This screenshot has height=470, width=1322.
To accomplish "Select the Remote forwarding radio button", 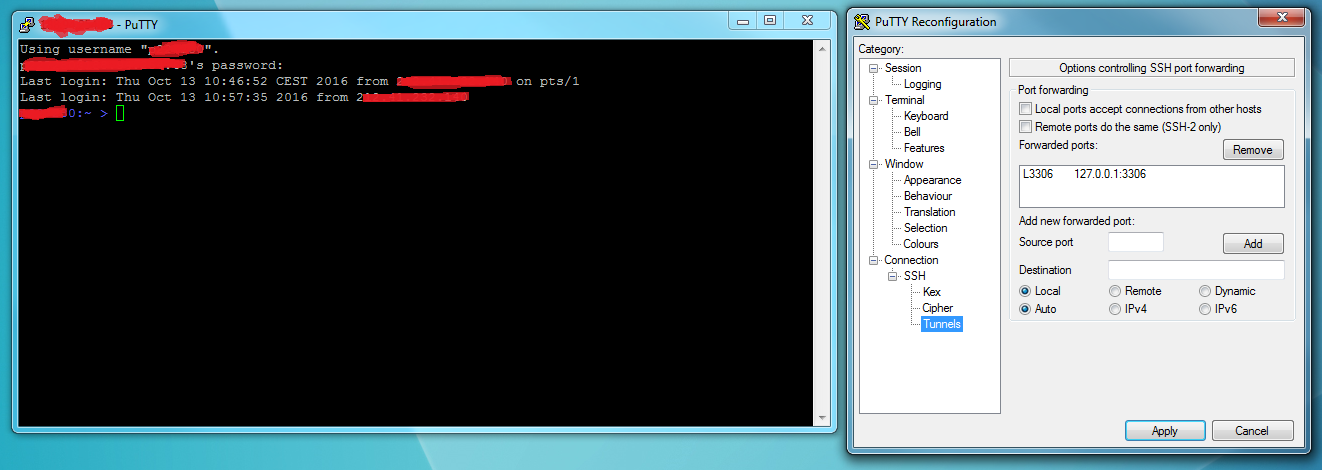I will click(1115, 291).
